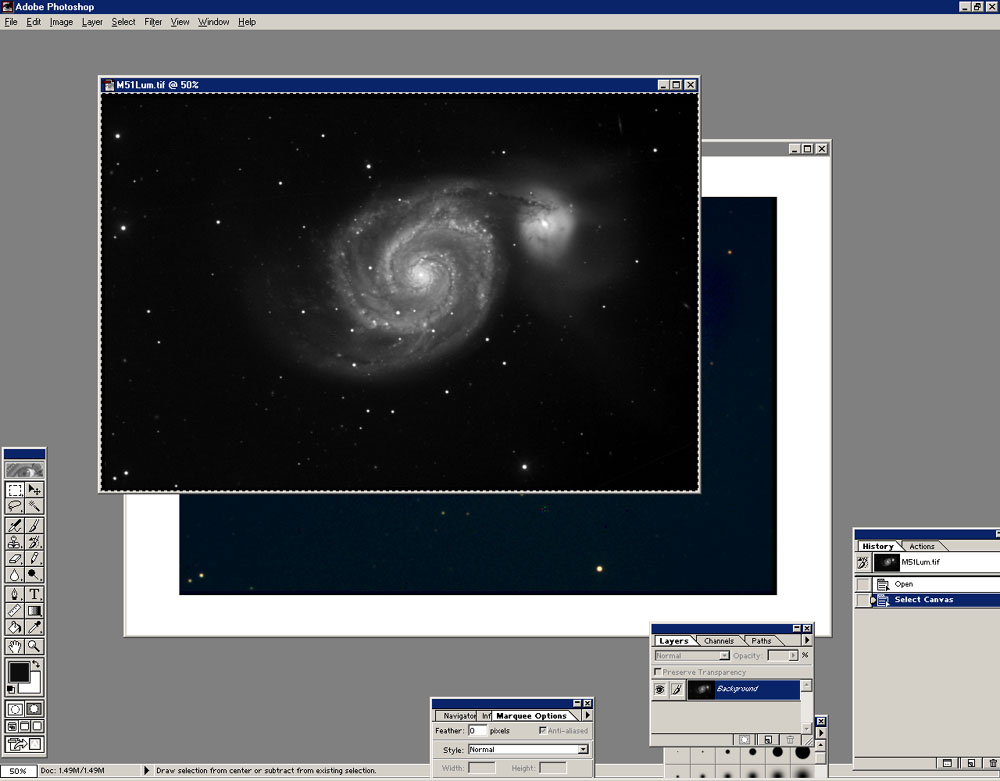
Task: Select the Blur droplet tool
Action: 15,574
